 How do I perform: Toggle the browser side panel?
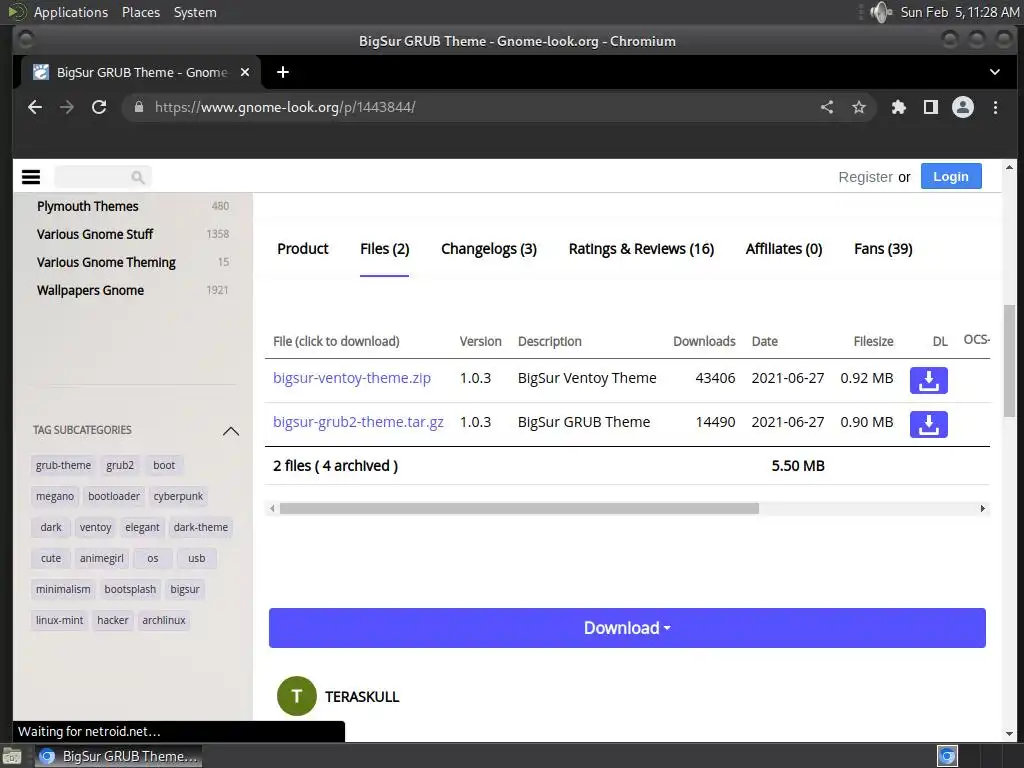931,107
